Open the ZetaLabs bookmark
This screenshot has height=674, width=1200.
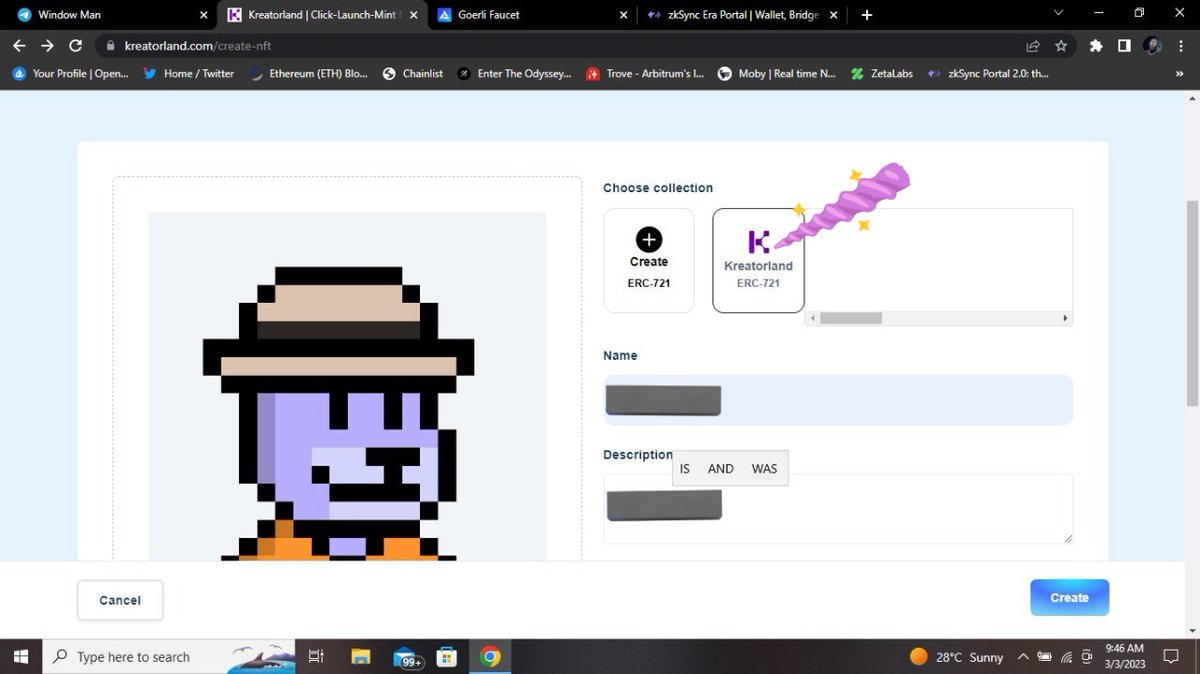(x=882, y=73)
